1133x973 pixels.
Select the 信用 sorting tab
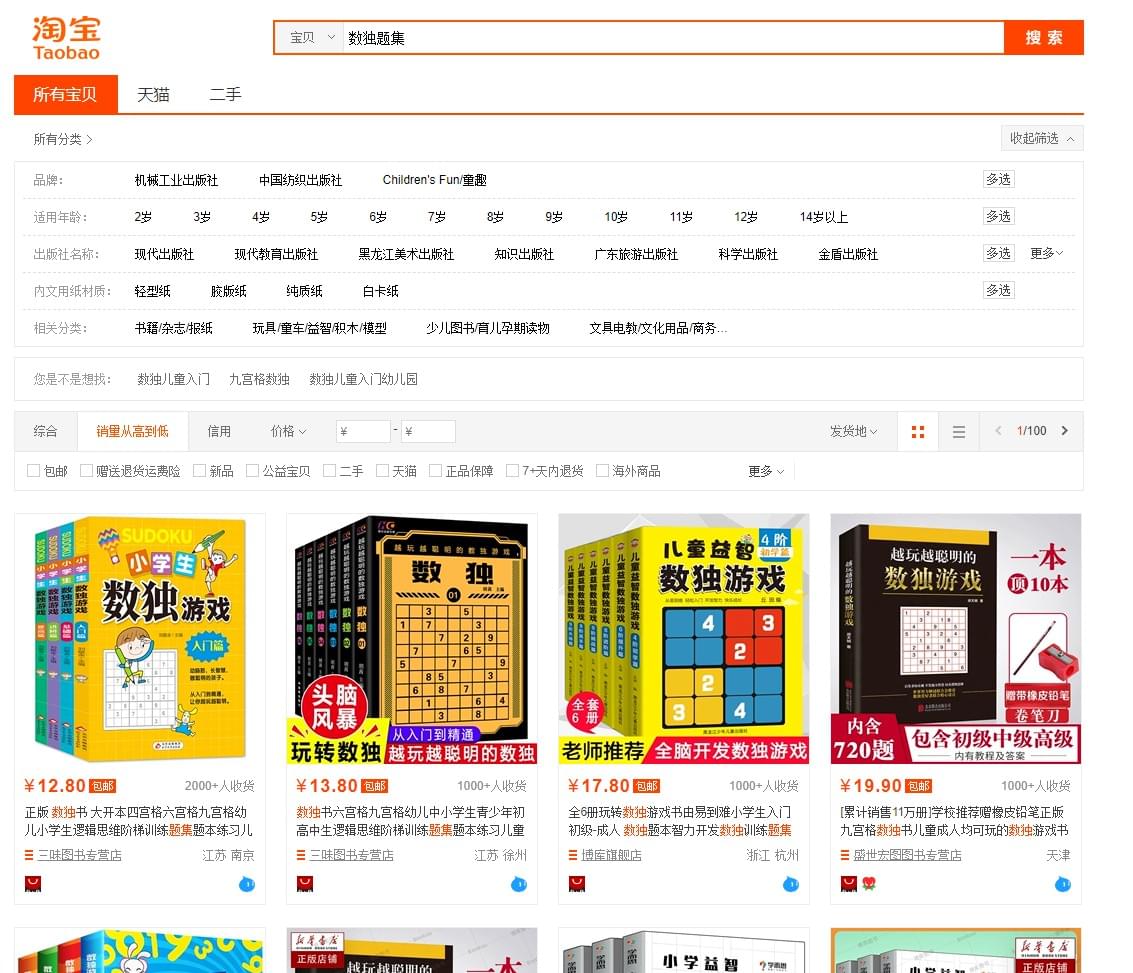click(219, 432)
